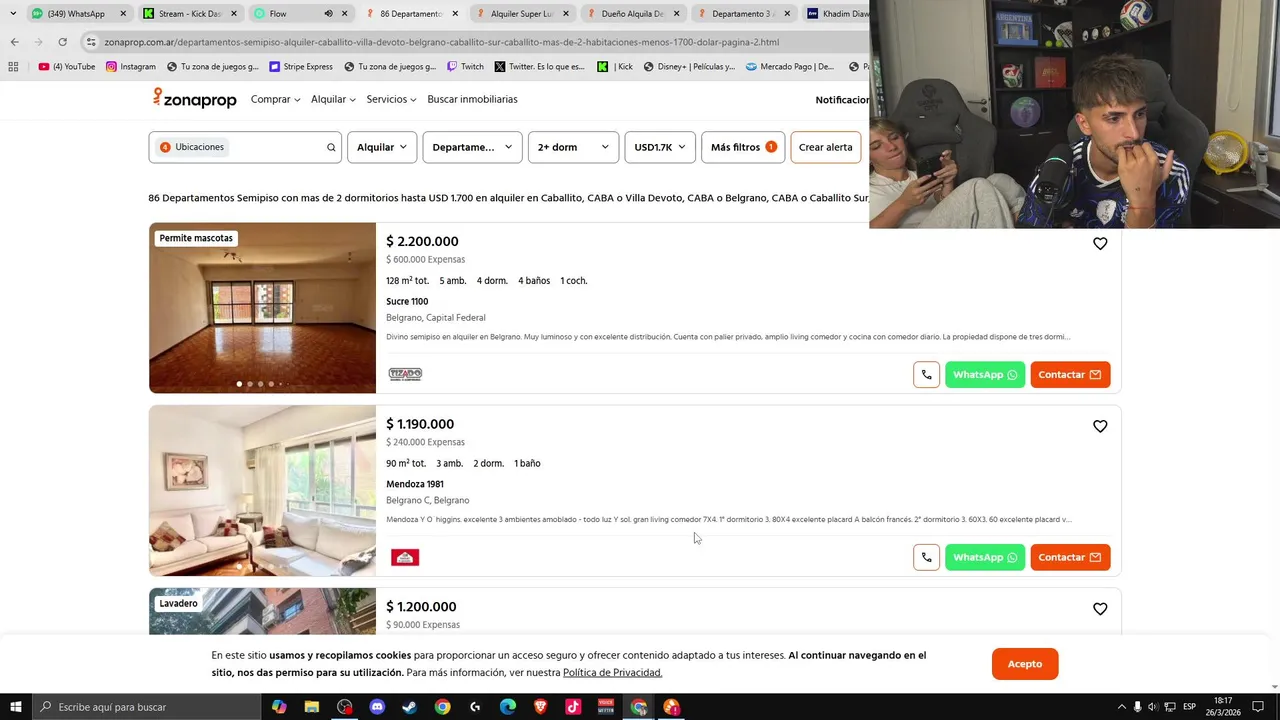
Task: Open Más filtros panel
Action: pos(743,147)
